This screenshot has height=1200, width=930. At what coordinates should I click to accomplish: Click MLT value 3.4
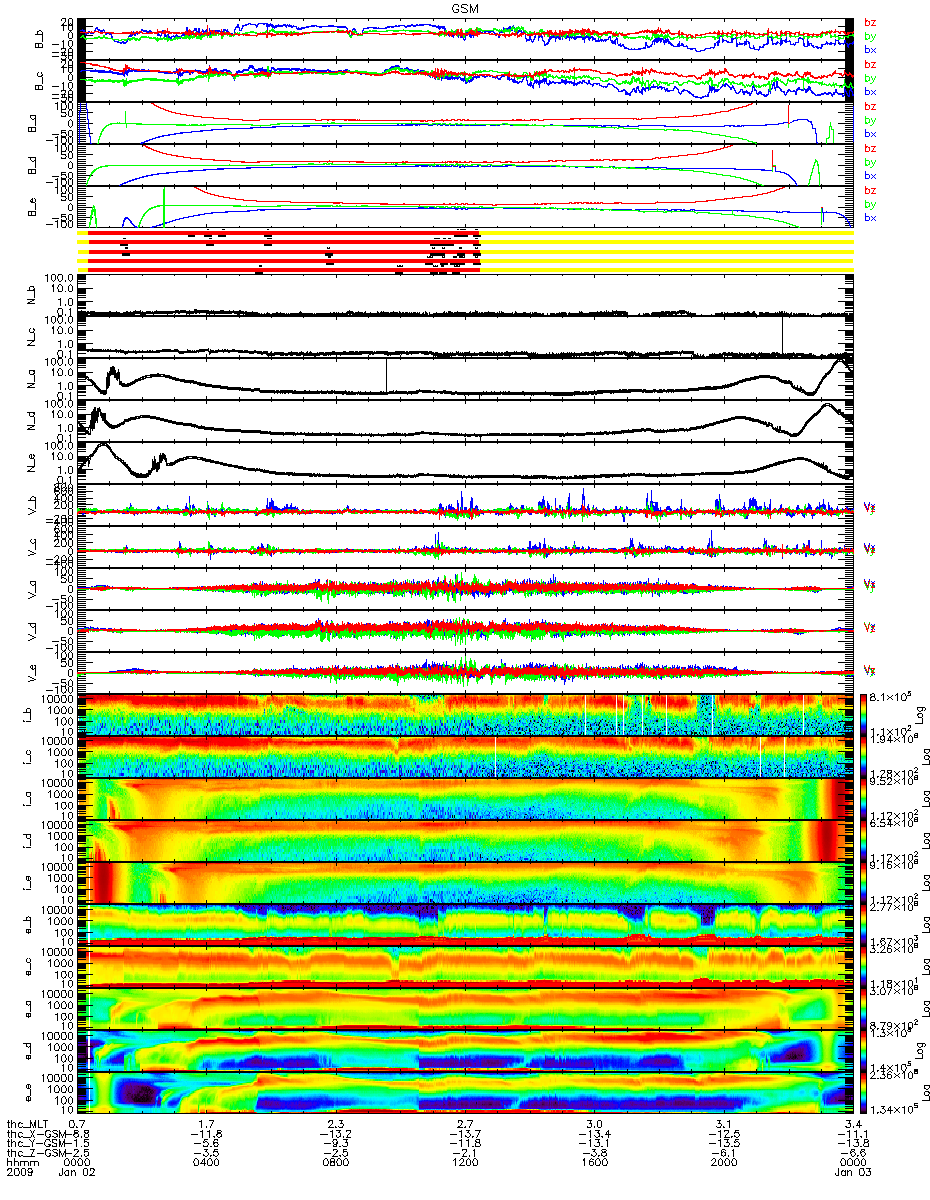851,1125
